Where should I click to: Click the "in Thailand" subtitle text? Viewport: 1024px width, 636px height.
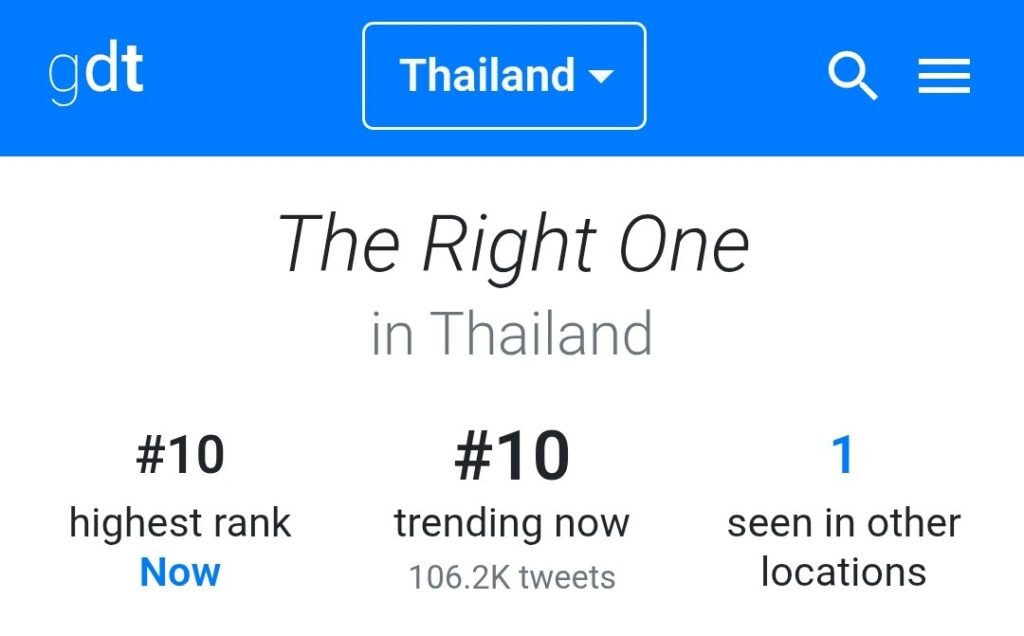tap(511, 333)
